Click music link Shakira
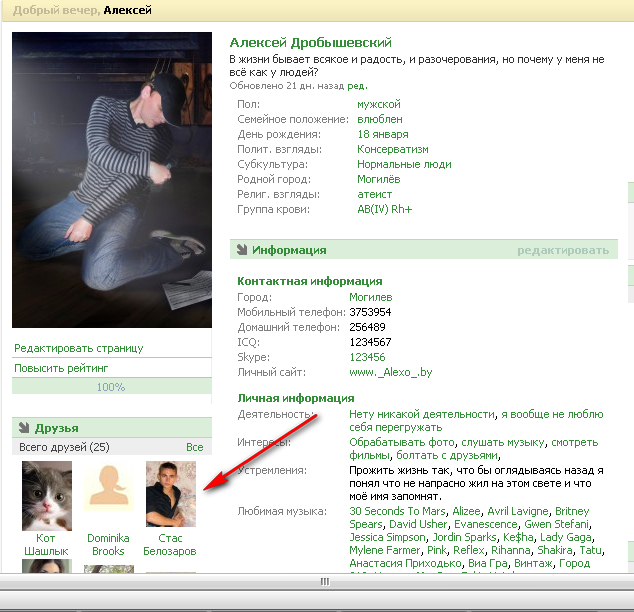Image resolution: width=634 pixels, height=612 pixels. 555,550
